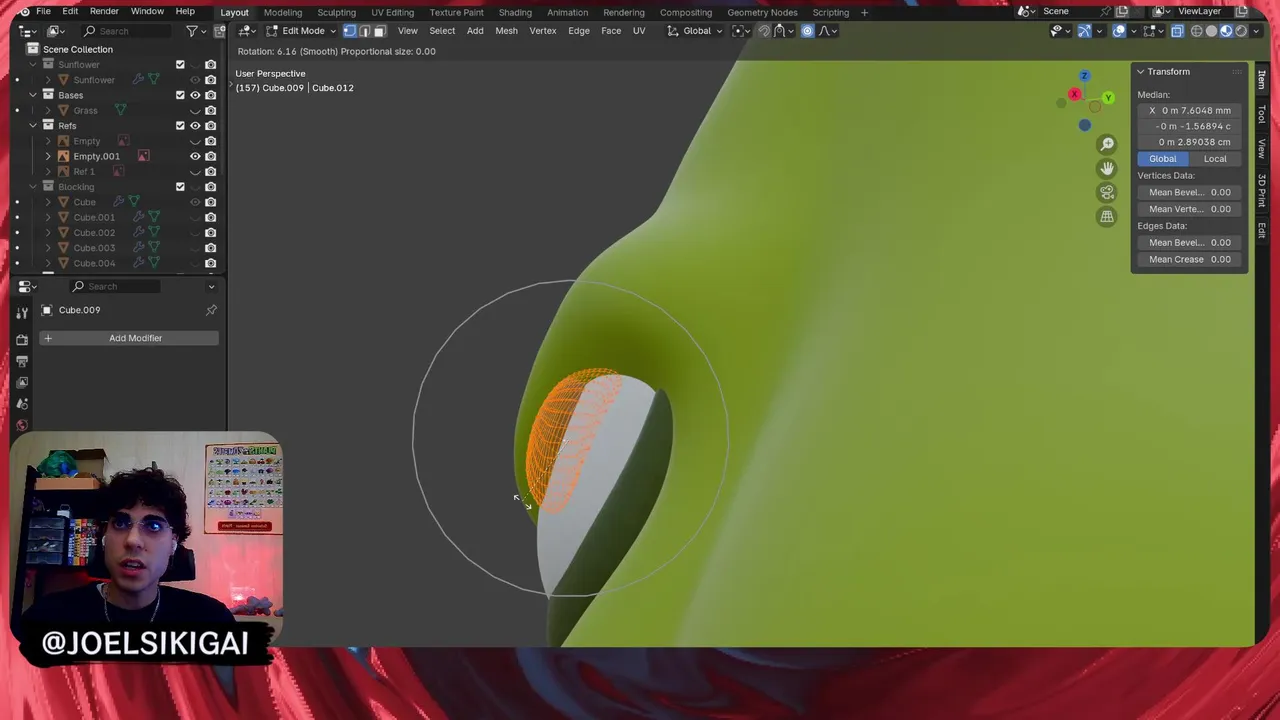Screen dimensions: 1280x720
Task: Open outliner filter dropdown
Action: coord(195,31)
